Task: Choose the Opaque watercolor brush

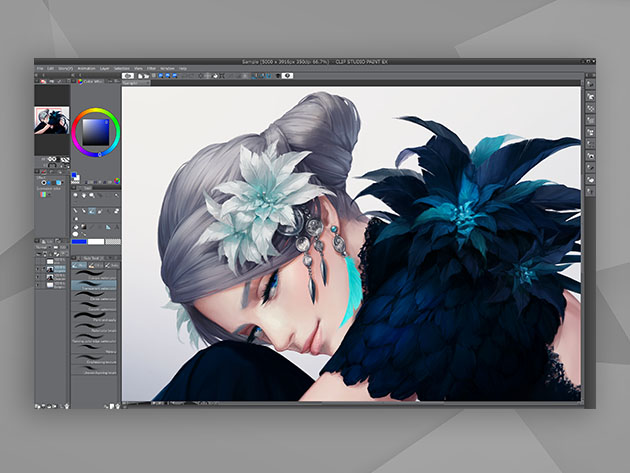Action: click(x=94, y=274)
